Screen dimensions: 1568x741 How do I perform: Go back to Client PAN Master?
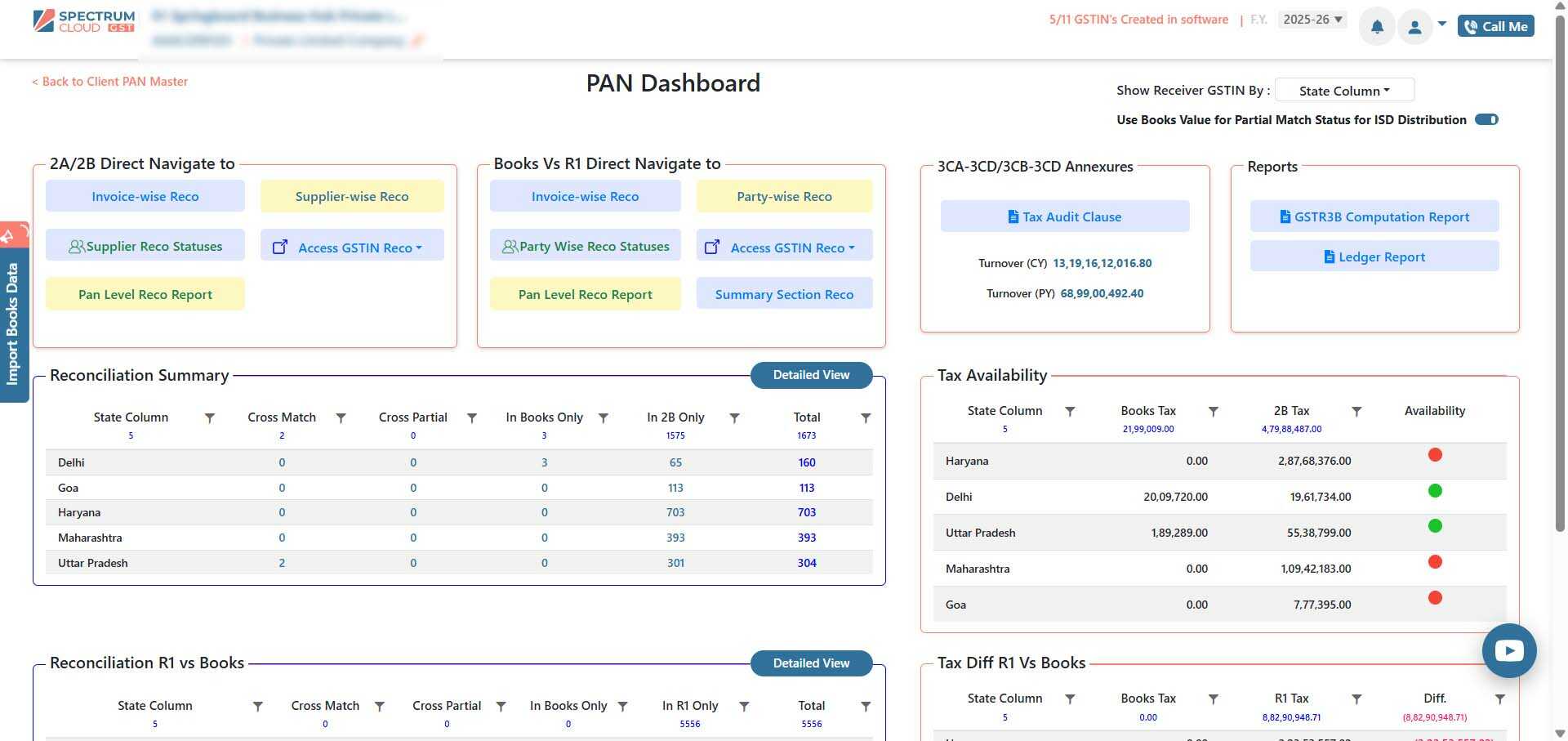click(x=110, y=82)
